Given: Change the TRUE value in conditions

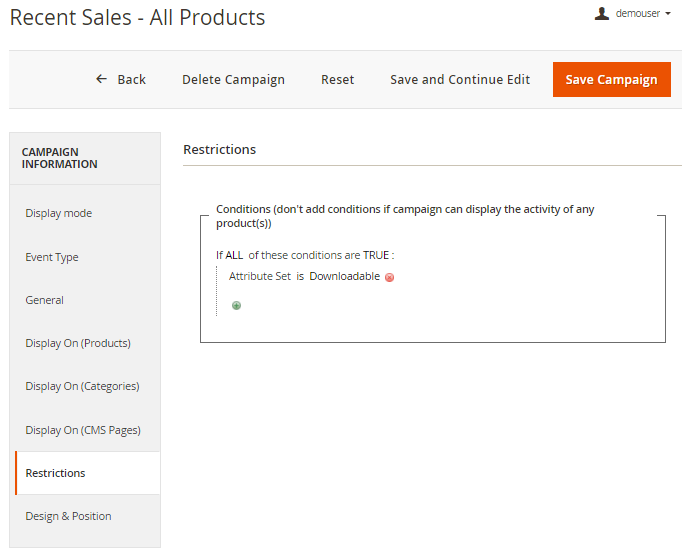Looking at the screenshot, I should (x=376, y=255).
